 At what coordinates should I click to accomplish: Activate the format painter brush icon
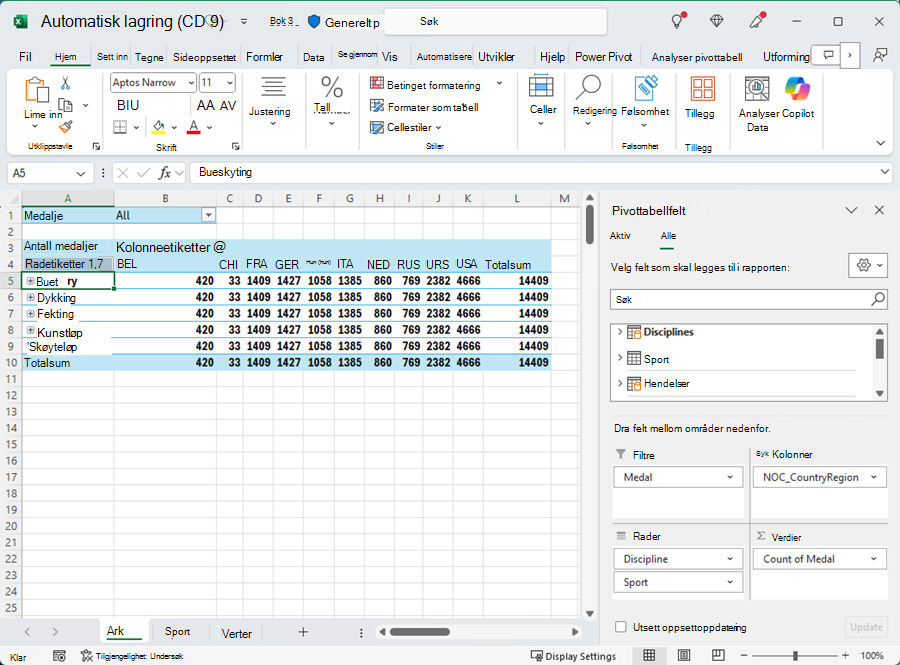[x=66, y=126]
